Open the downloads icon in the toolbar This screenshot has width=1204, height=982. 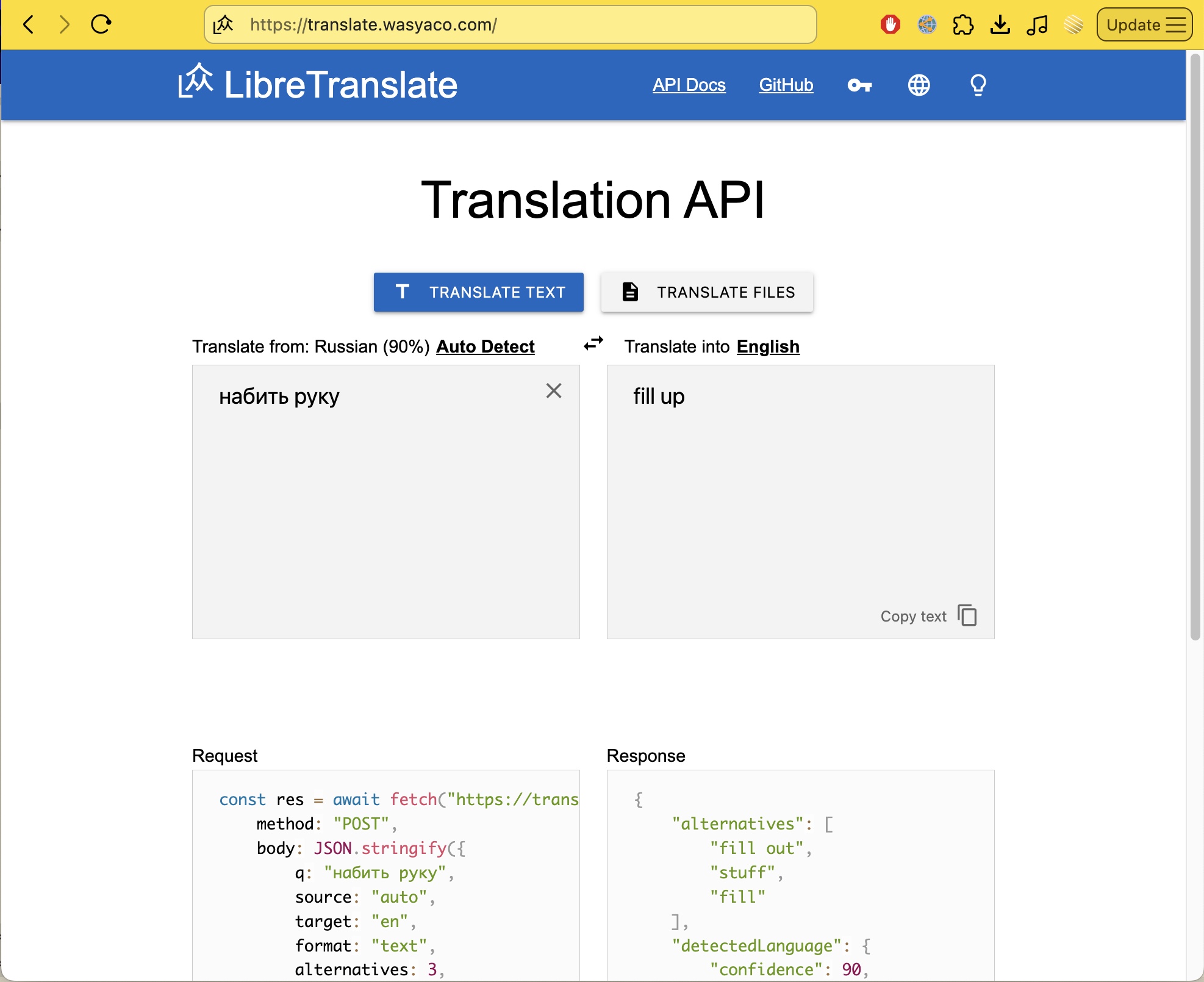point(1000,25)
